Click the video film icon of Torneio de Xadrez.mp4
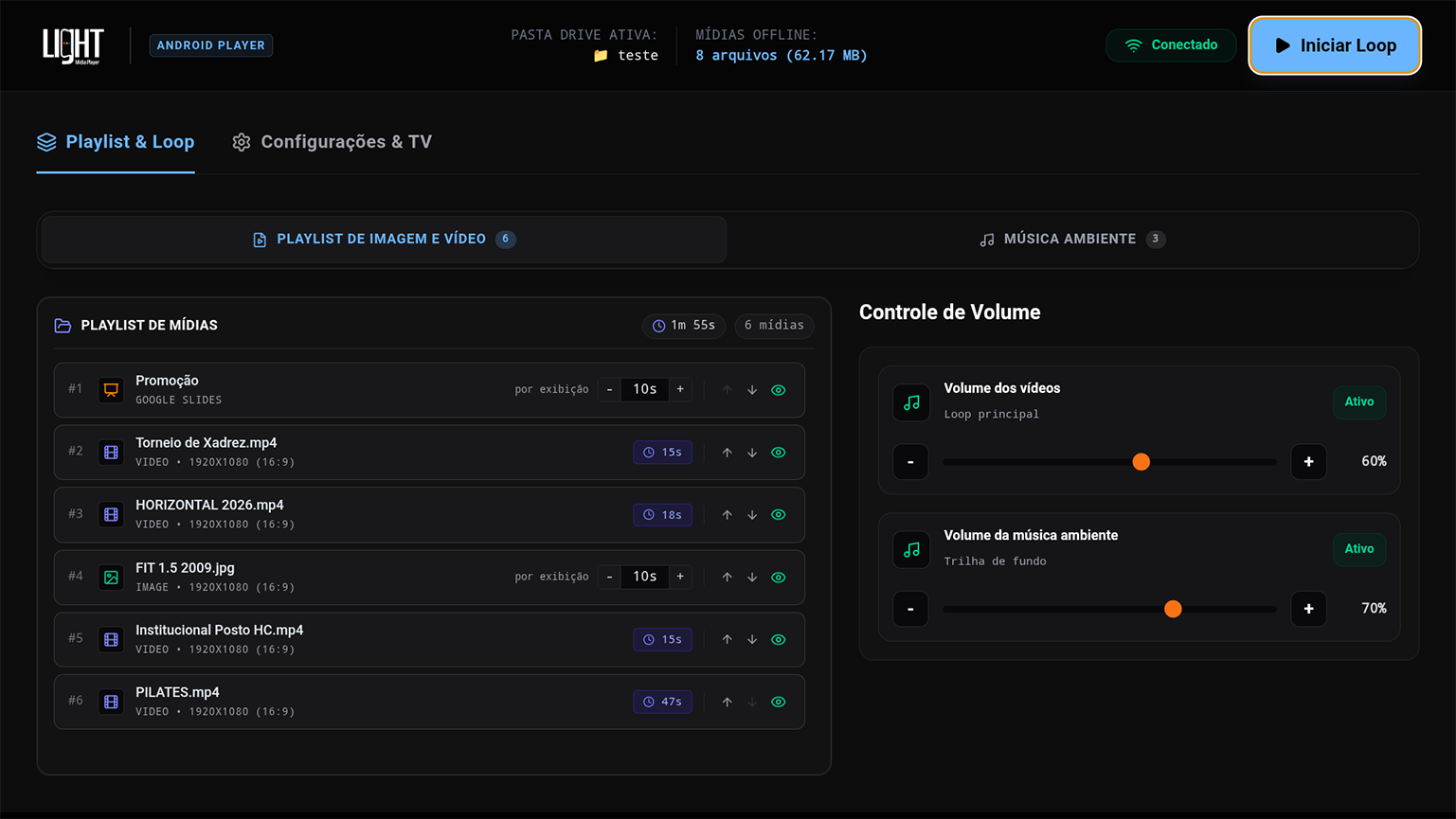The image size is (1456, 819). tap(111, 453)
